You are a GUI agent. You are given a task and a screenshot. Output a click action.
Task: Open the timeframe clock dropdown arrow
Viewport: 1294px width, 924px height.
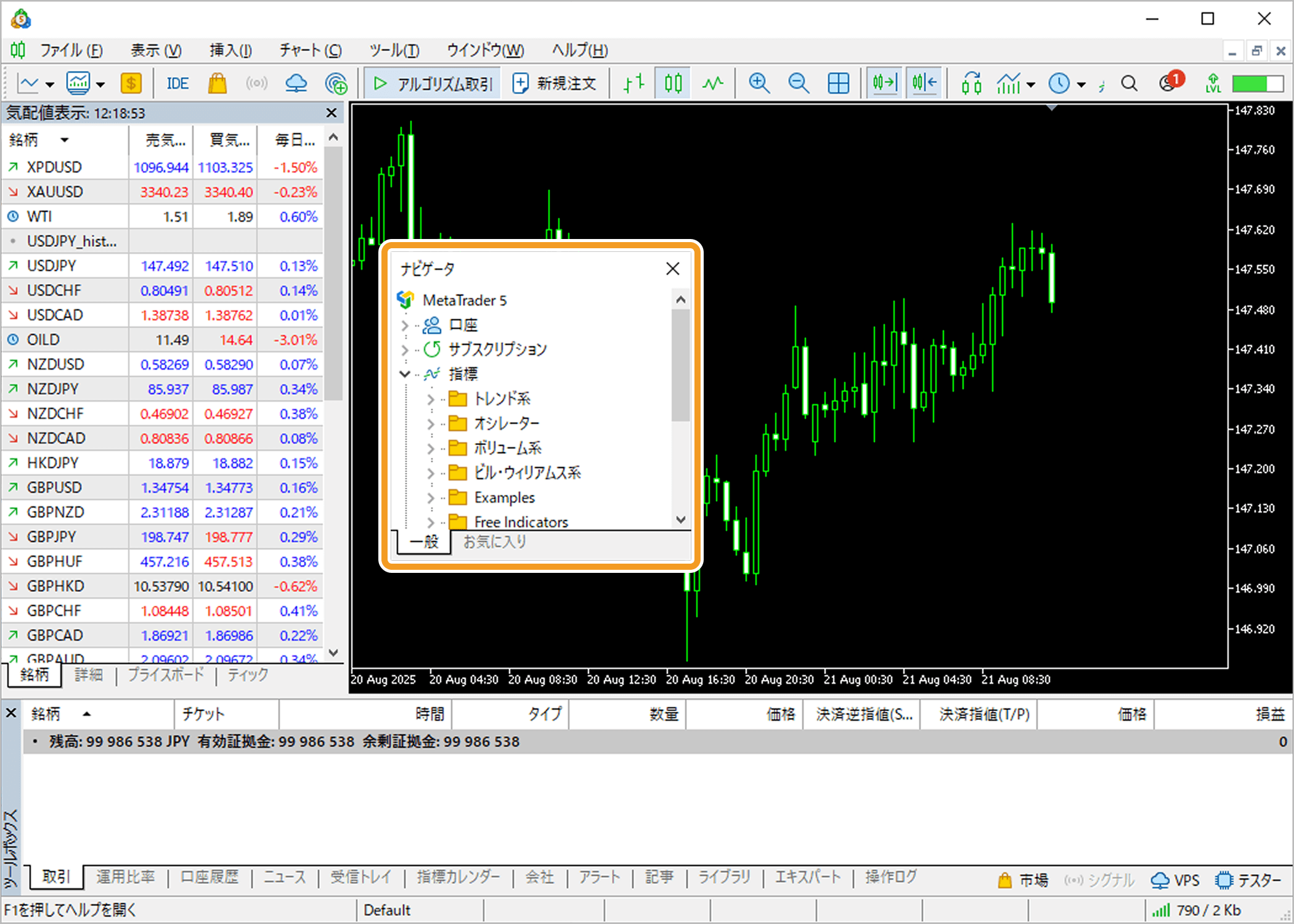coord(1081,84)
